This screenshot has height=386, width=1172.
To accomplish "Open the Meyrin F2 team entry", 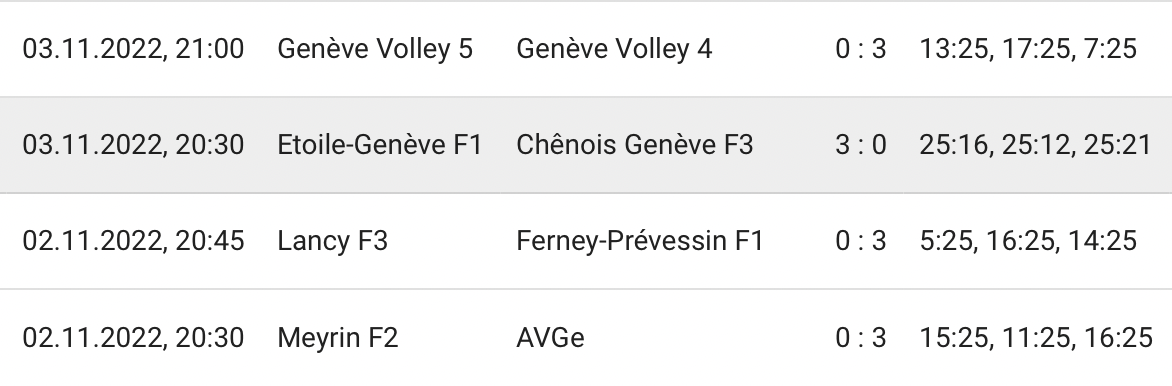I will (x=338, y=337).
